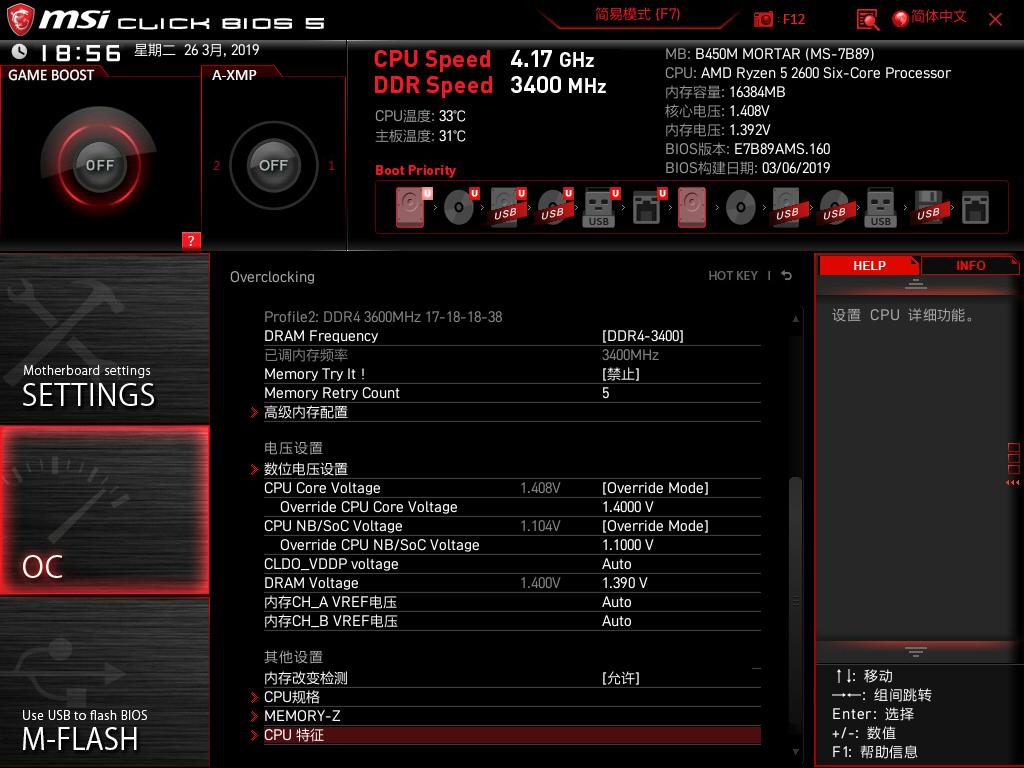
Task: Click the Boot Priority label
Action: tap(415, 170)
